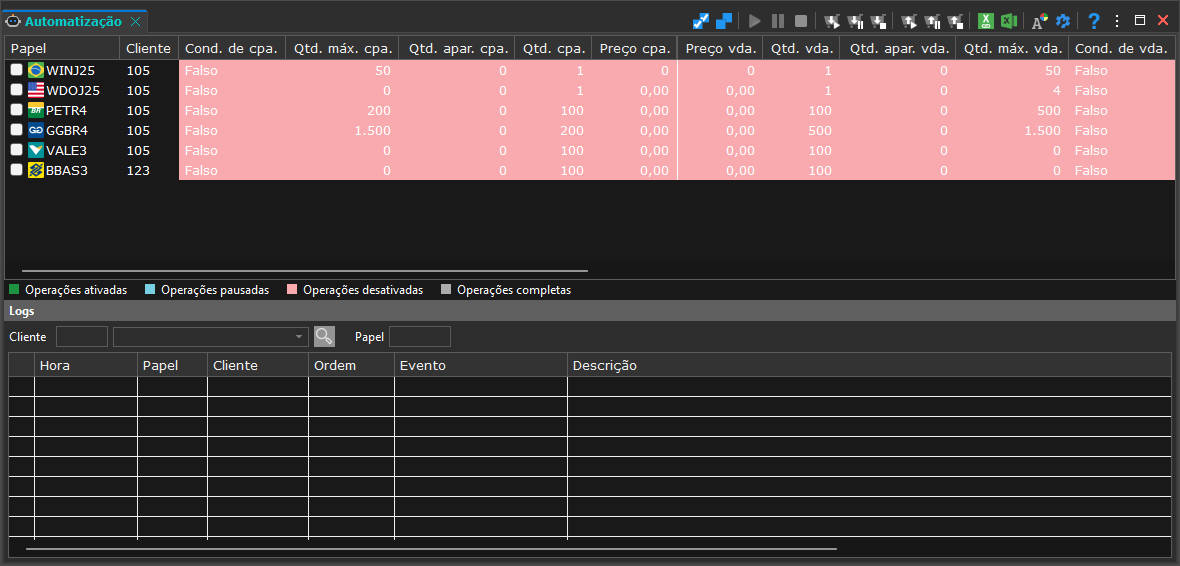Click the Papel filter input field
Viewport: 1180px width, 566px height.
(420, 336)
